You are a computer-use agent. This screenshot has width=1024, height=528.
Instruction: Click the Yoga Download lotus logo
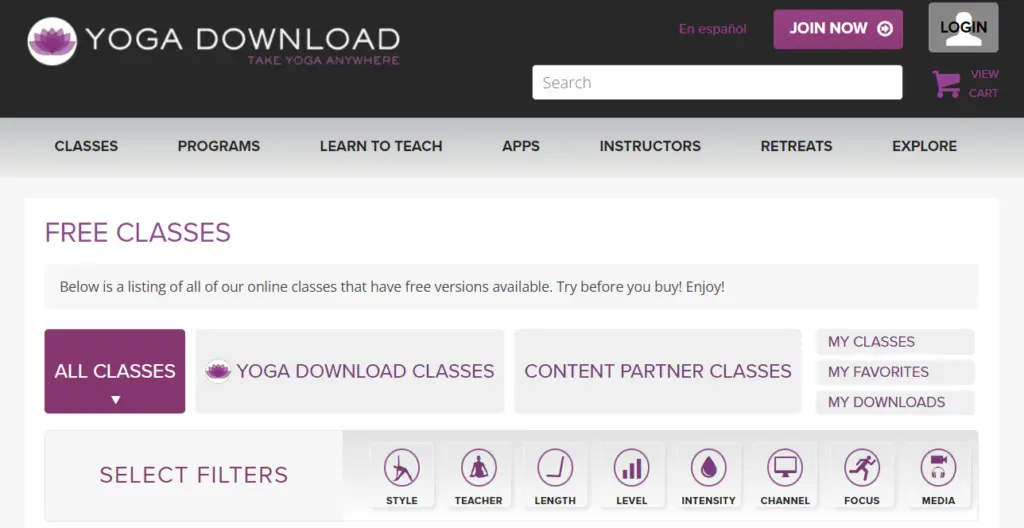(x=52, y=41)
